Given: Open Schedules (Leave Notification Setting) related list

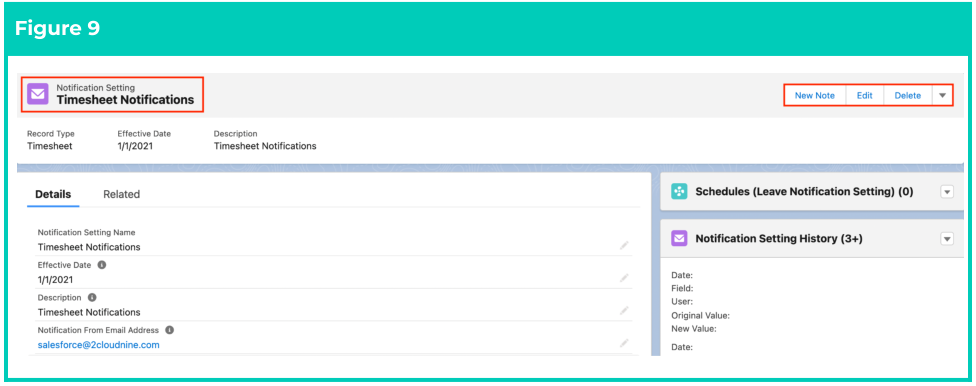Looking at the screenshot, I should click(x=804, y=192).
